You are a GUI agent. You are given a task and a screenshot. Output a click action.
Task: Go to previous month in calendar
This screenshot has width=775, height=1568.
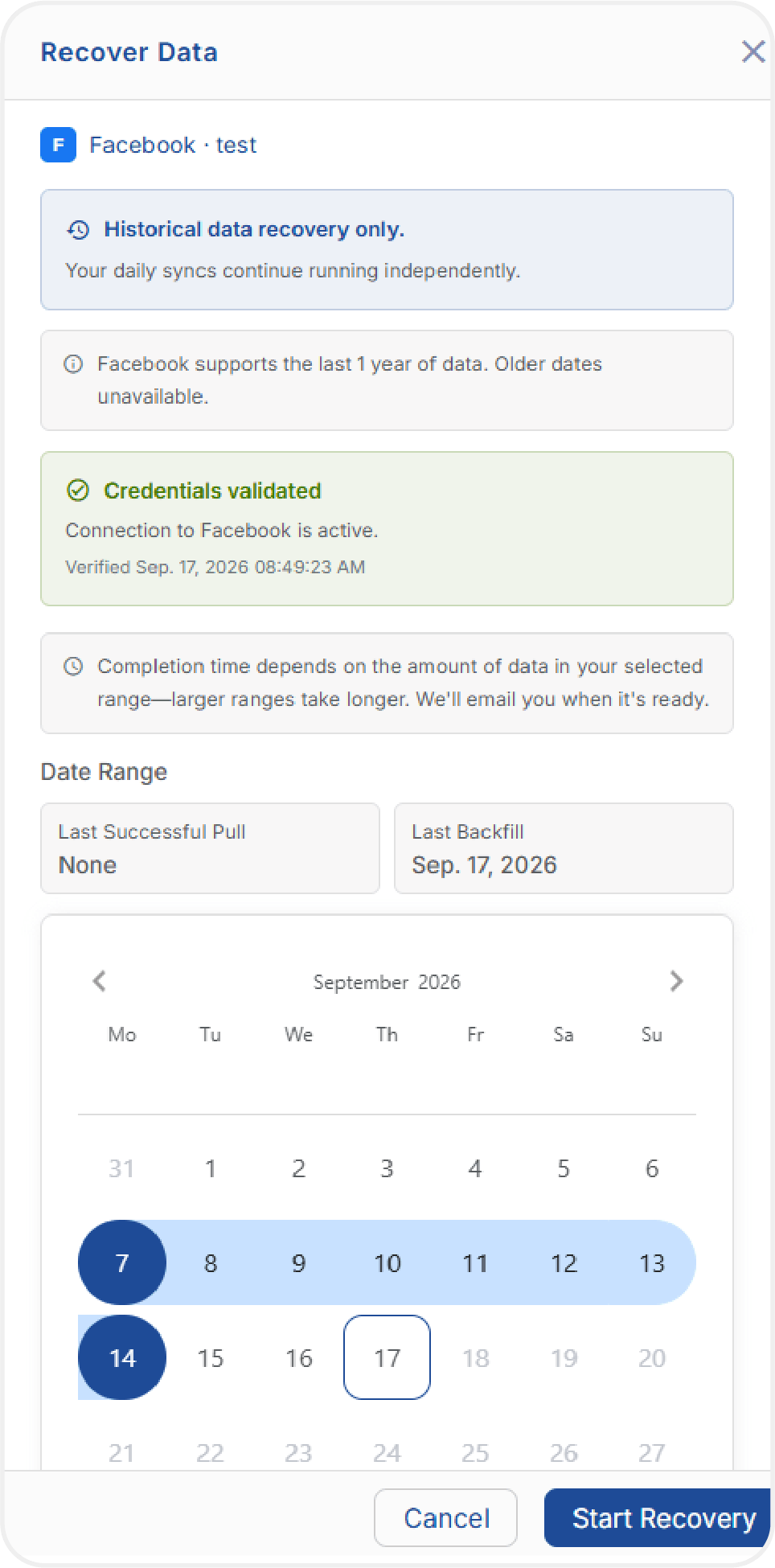coord(100,981)
